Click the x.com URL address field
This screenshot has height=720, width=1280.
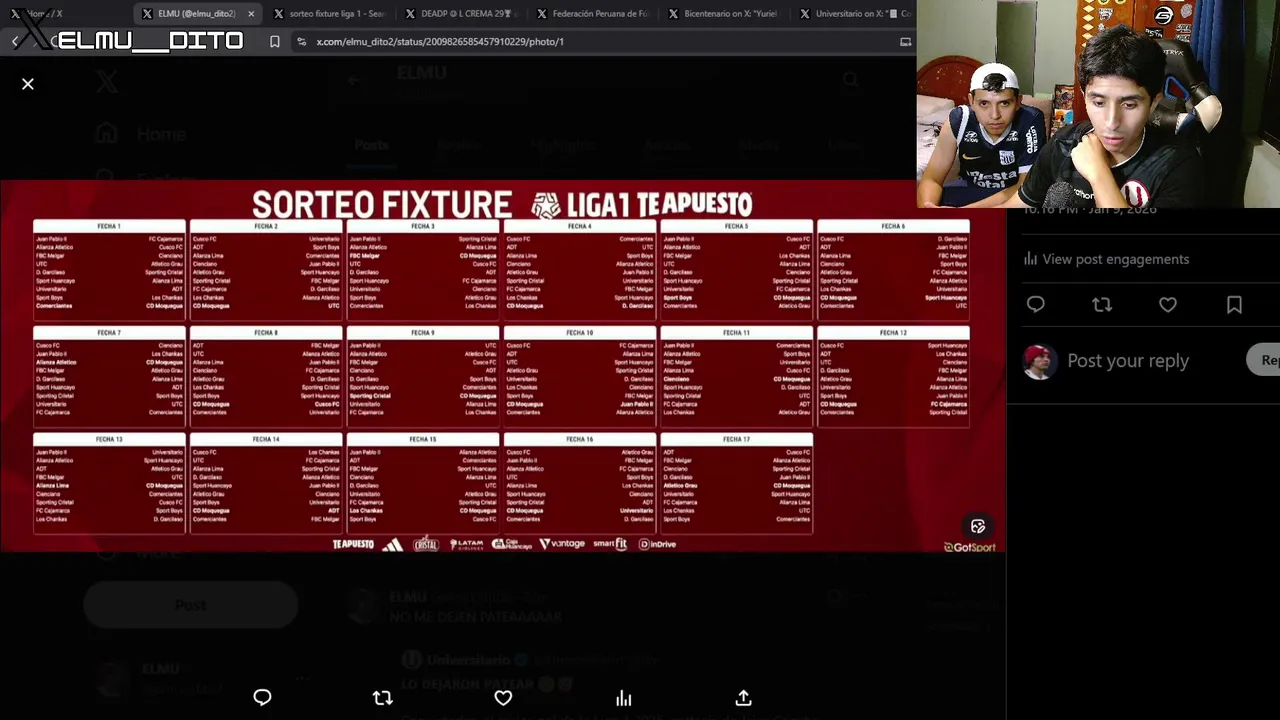coord(440,42)
